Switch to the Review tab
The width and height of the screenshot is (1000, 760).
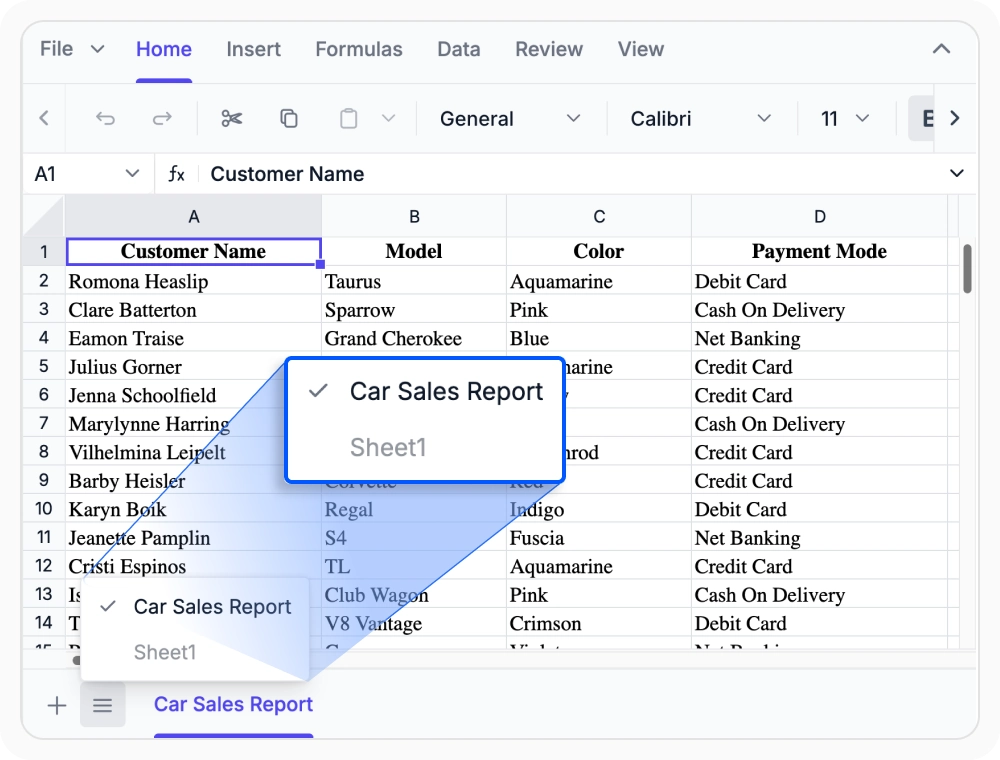(549, 49)
